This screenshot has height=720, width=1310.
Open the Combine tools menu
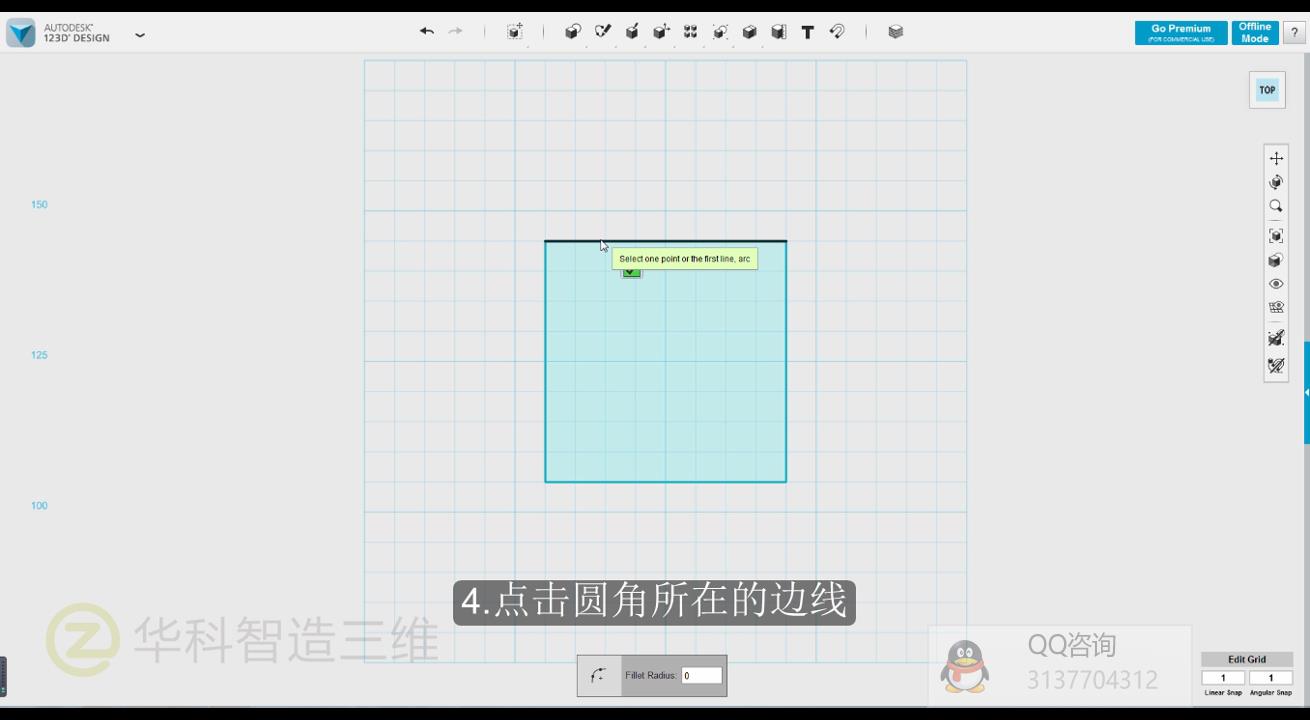(749, 32)
